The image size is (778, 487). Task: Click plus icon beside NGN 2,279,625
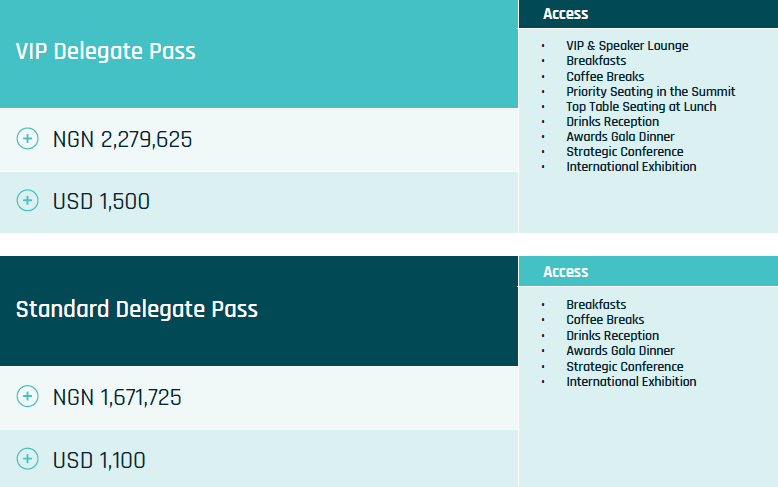click(x=28, y=139)
